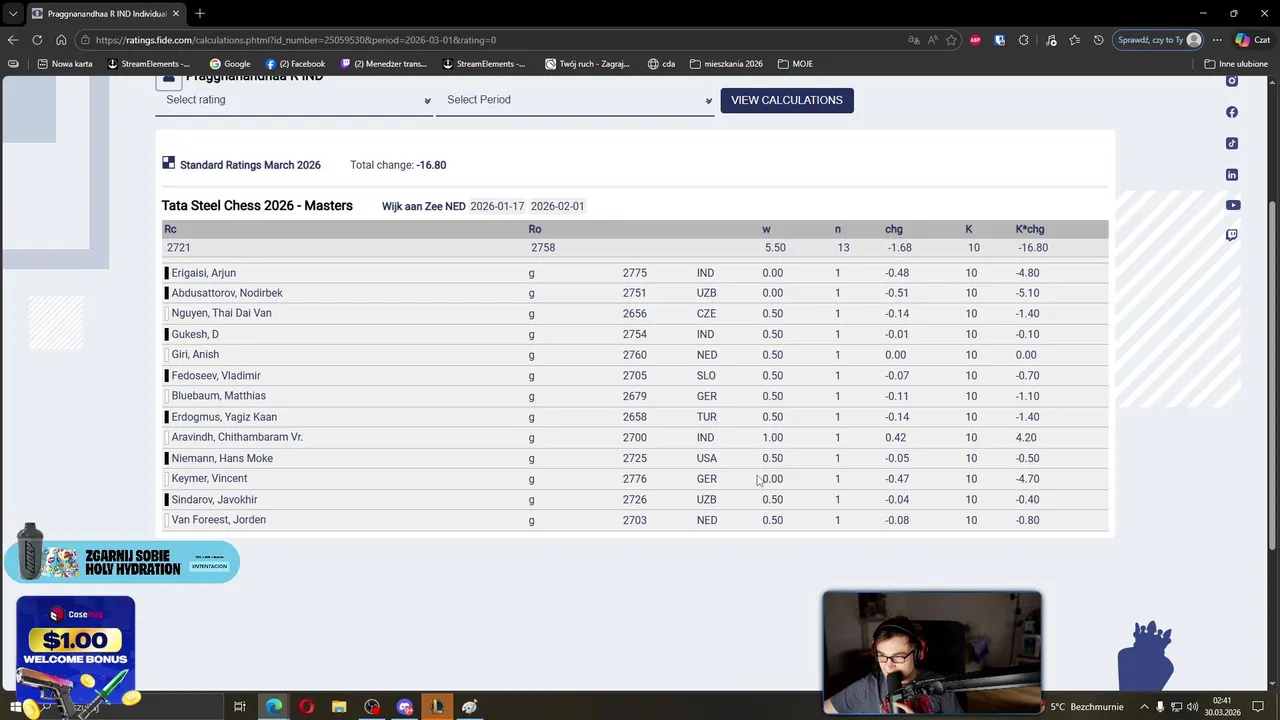The width and height of the screenshot is (1280, 720).
Task: Open Twitch icon in the right sidebar
Action: [x=1232, y=236]
